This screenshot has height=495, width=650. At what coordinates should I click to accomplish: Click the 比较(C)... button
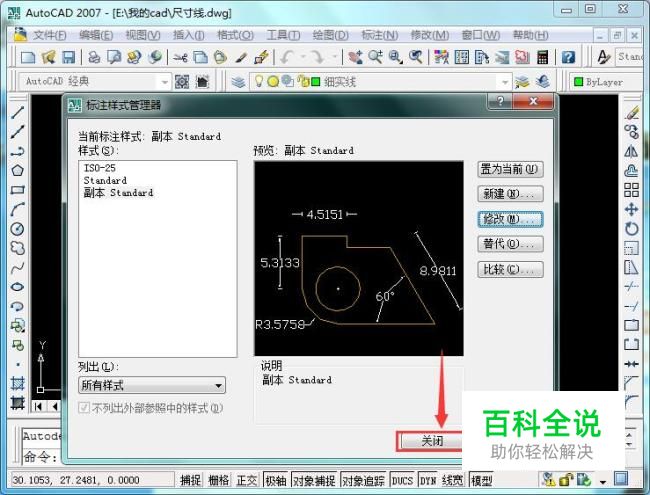[x=510, y=269]
